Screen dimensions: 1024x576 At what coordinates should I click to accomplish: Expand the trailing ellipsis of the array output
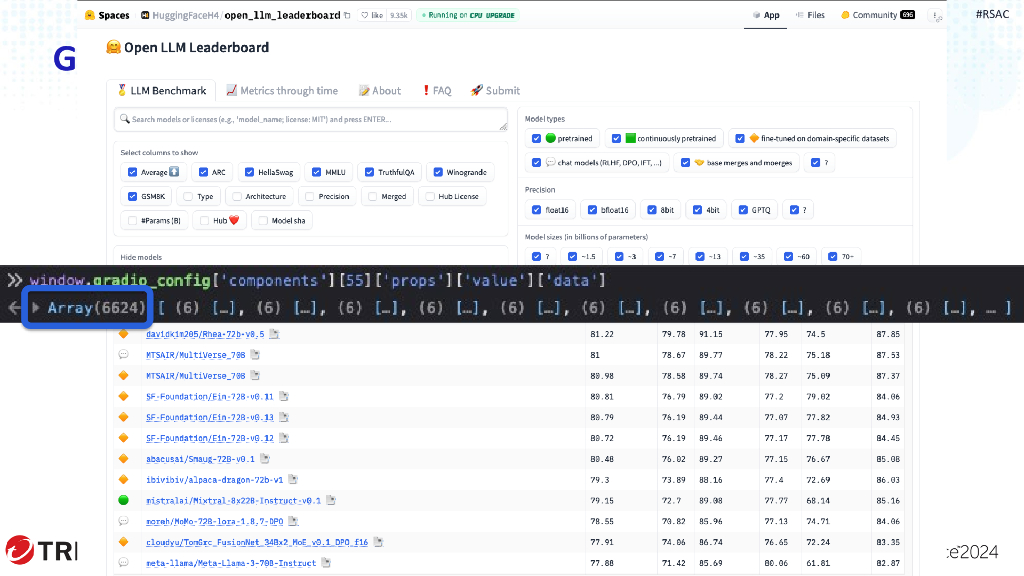tap(998, 308)
